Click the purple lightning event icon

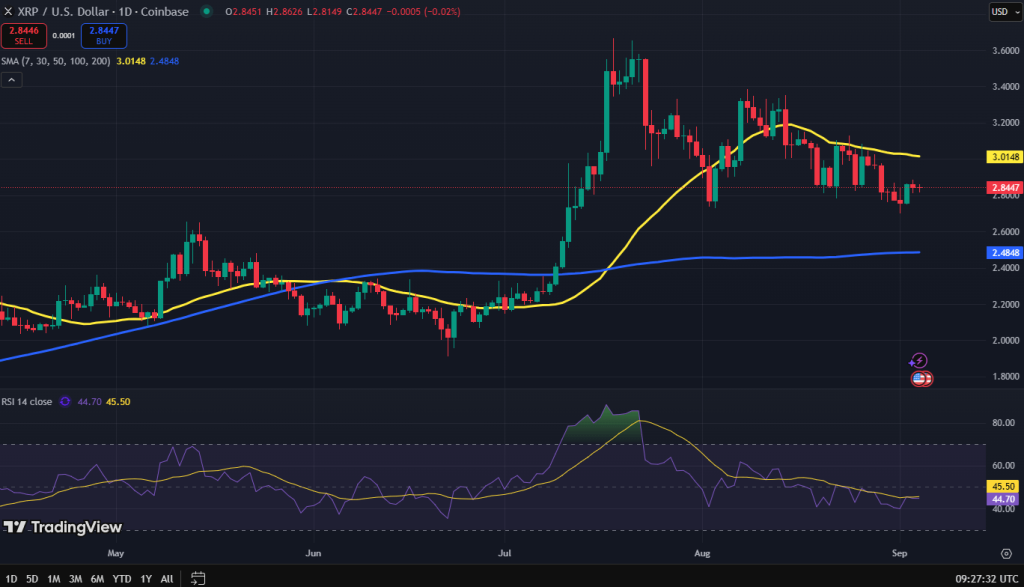coord(918,360)
